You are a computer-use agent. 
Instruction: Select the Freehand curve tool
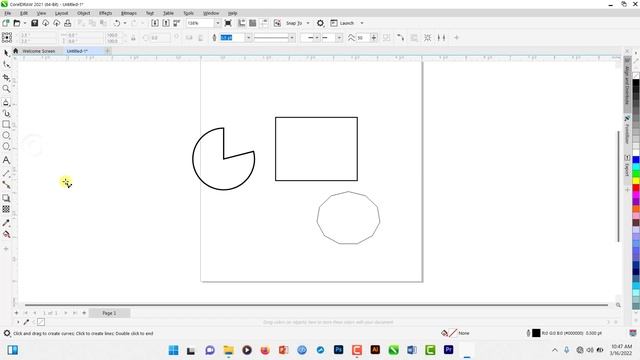[x=6, y=102]
